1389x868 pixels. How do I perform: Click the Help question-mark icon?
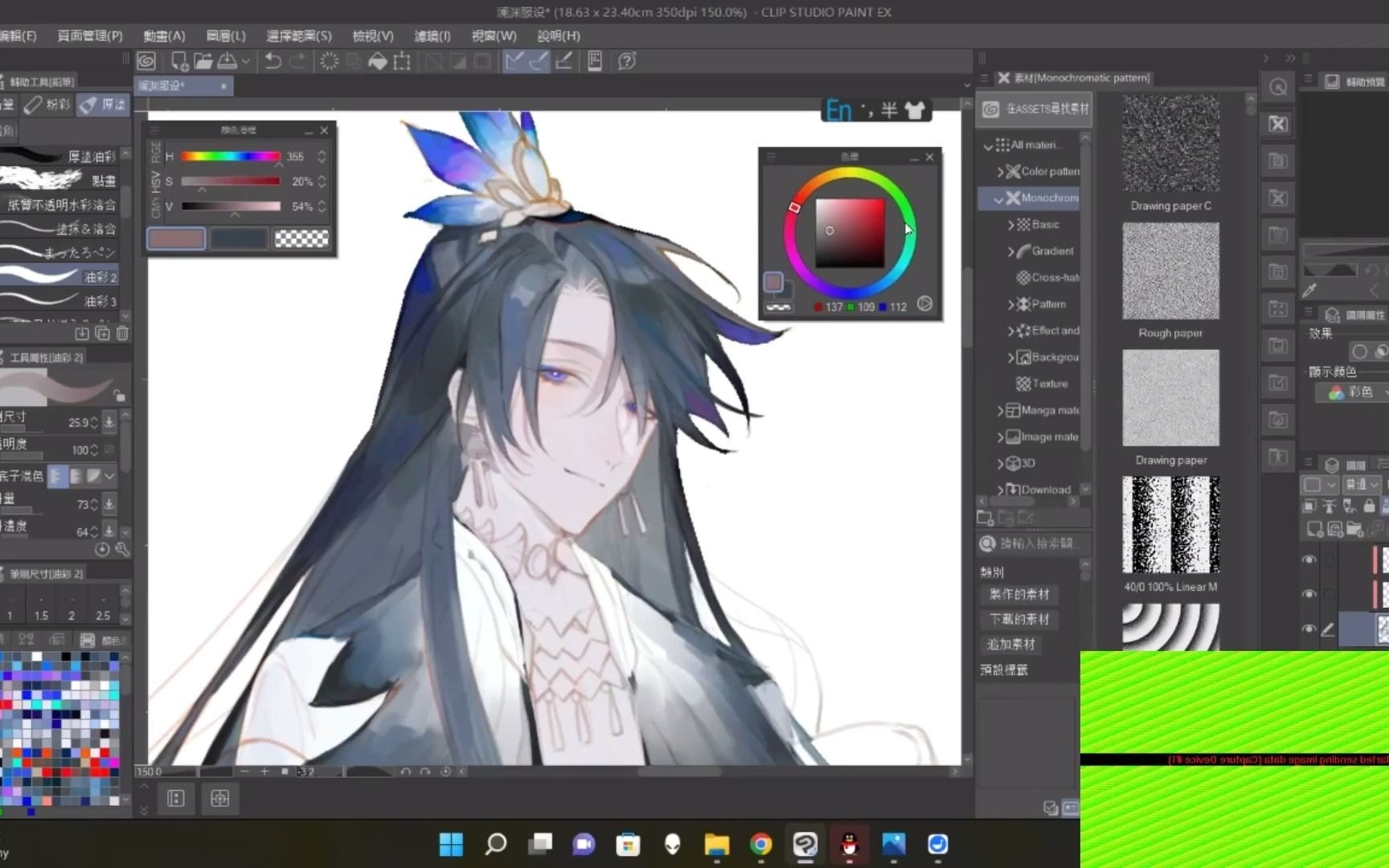pos(627,61)
